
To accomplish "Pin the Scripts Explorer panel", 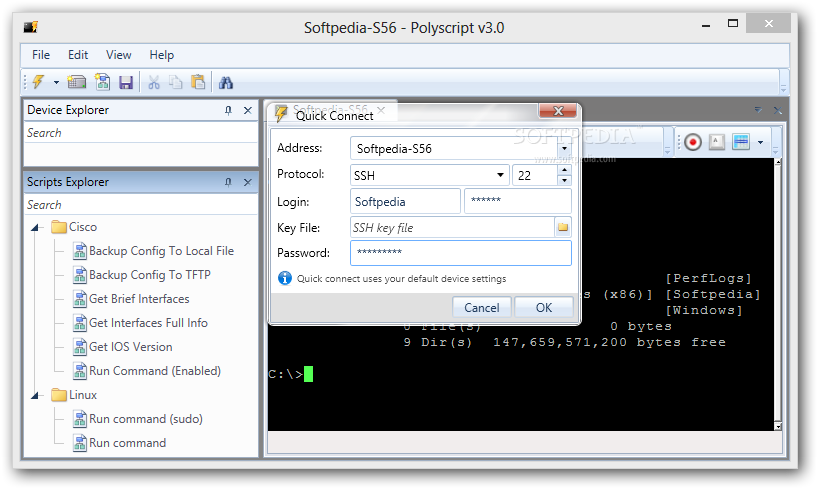I will [228, 182].
